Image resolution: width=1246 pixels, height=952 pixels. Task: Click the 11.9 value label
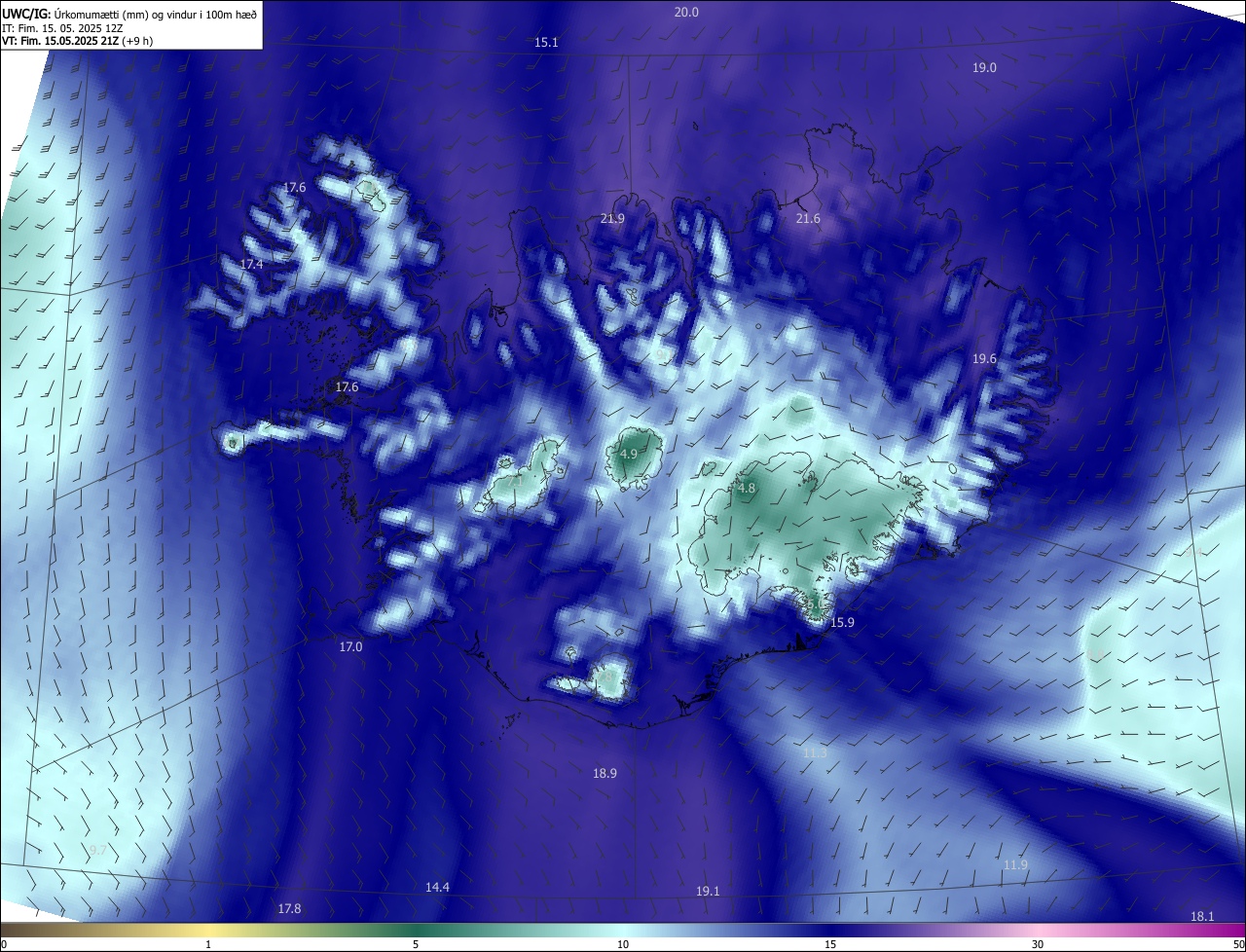click(1015, 864)
